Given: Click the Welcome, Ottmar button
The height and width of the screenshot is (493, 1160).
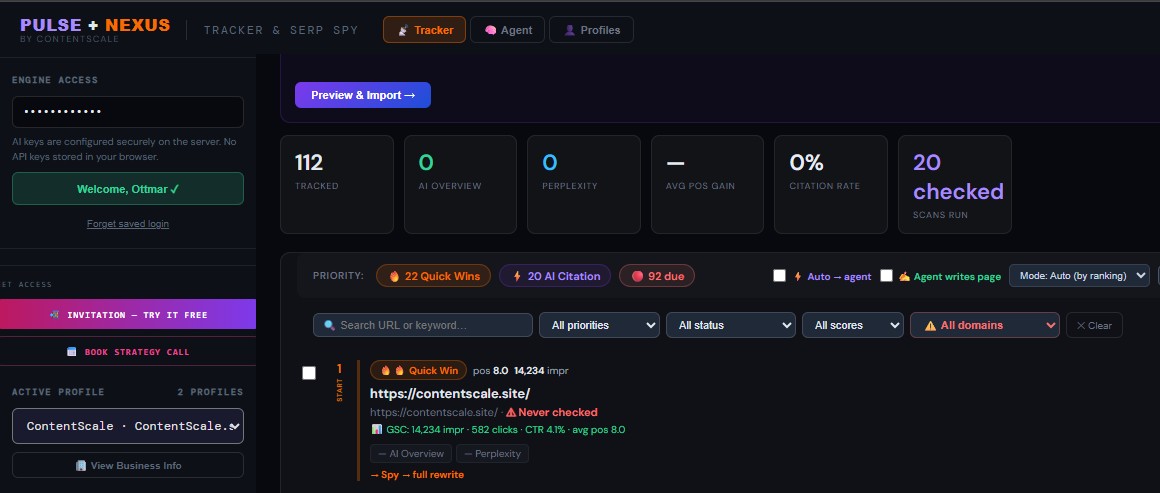Looking at the screenshot, I should click(128, 189).
